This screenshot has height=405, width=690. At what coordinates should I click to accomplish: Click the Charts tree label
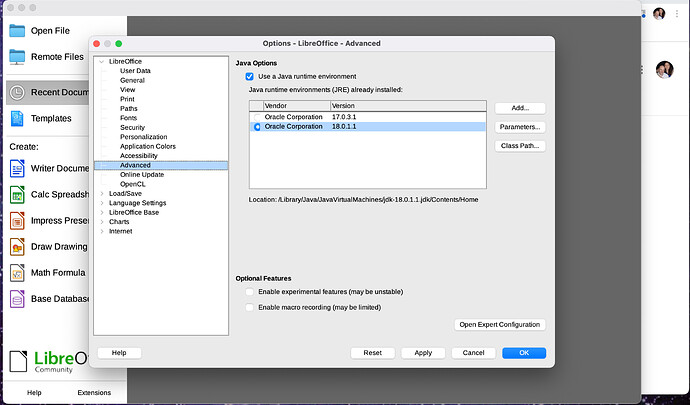[119, 222]
